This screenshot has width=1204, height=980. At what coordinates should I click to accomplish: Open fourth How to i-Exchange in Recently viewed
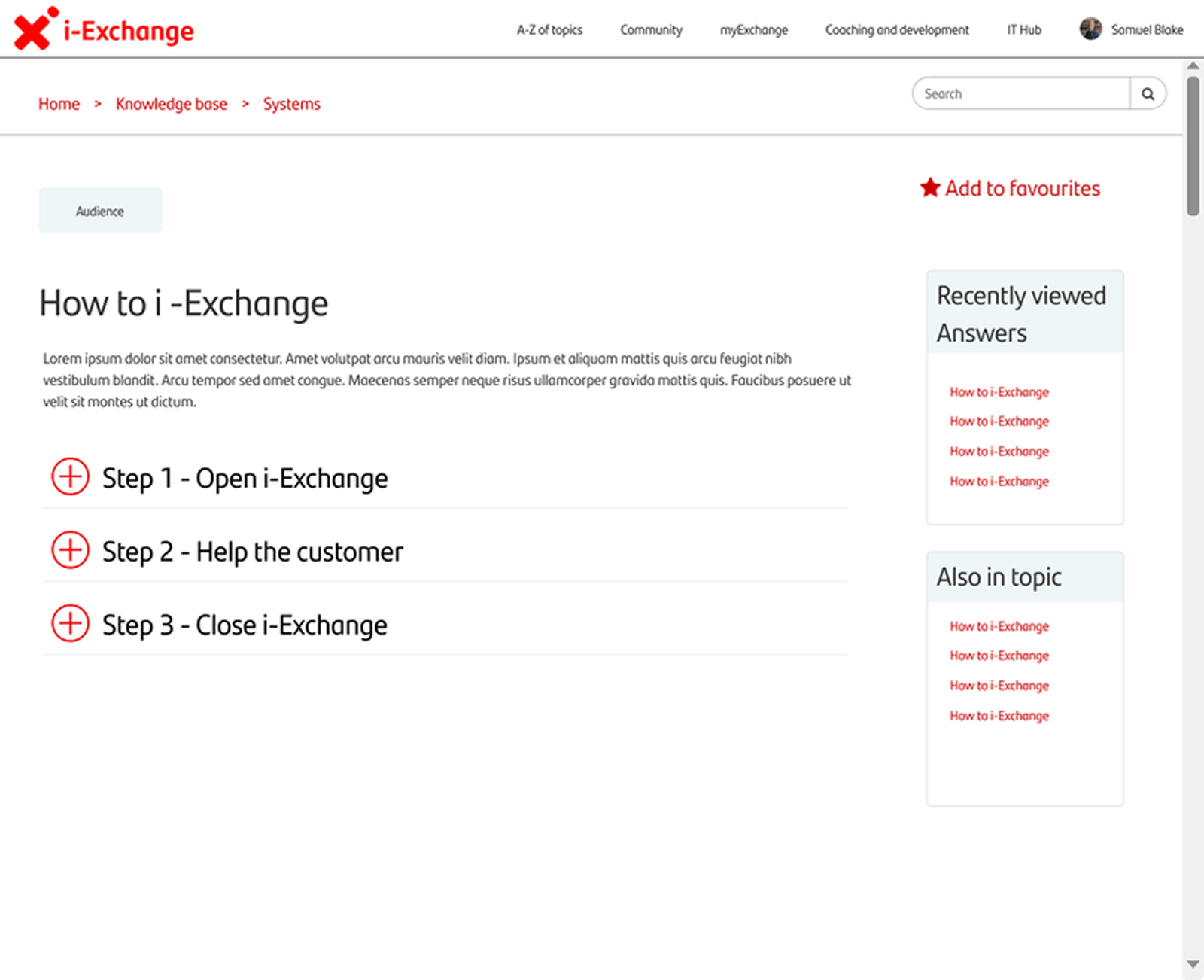point(999,482)
